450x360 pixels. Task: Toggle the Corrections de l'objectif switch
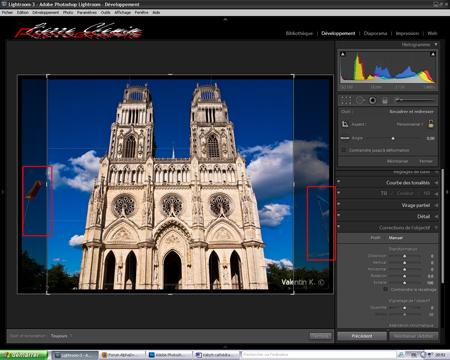[x=339, y=227]
